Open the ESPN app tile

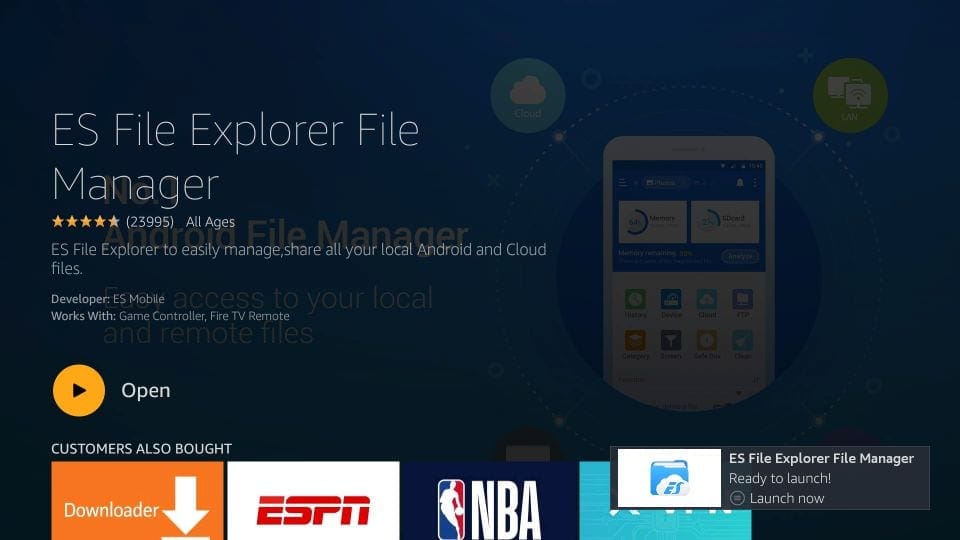tap(313, 501)
